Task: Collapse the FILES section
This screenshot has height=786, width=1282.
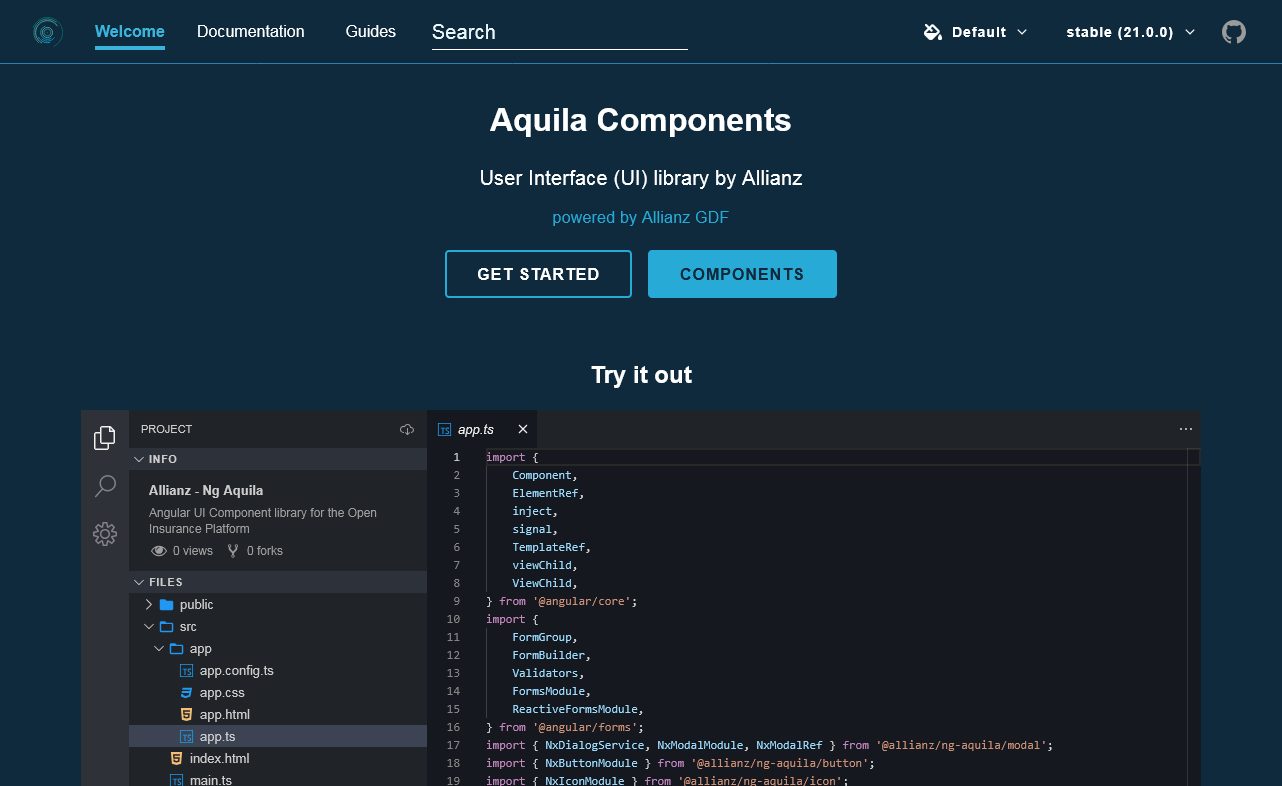Action: [165, 582]
